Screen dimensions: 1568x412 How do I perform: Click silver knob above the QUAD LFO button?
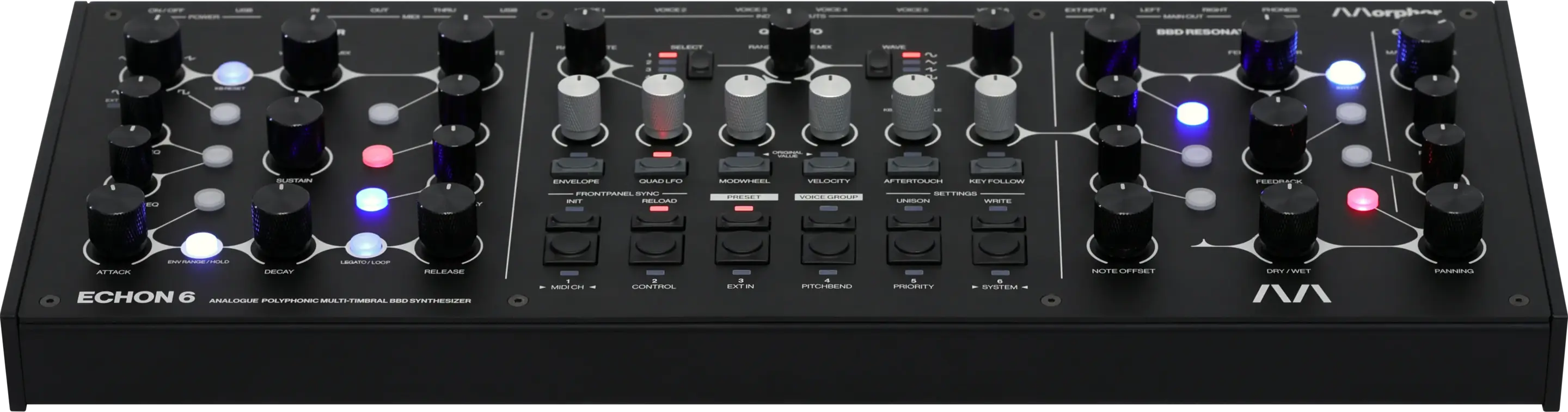(x=664, y=108)
